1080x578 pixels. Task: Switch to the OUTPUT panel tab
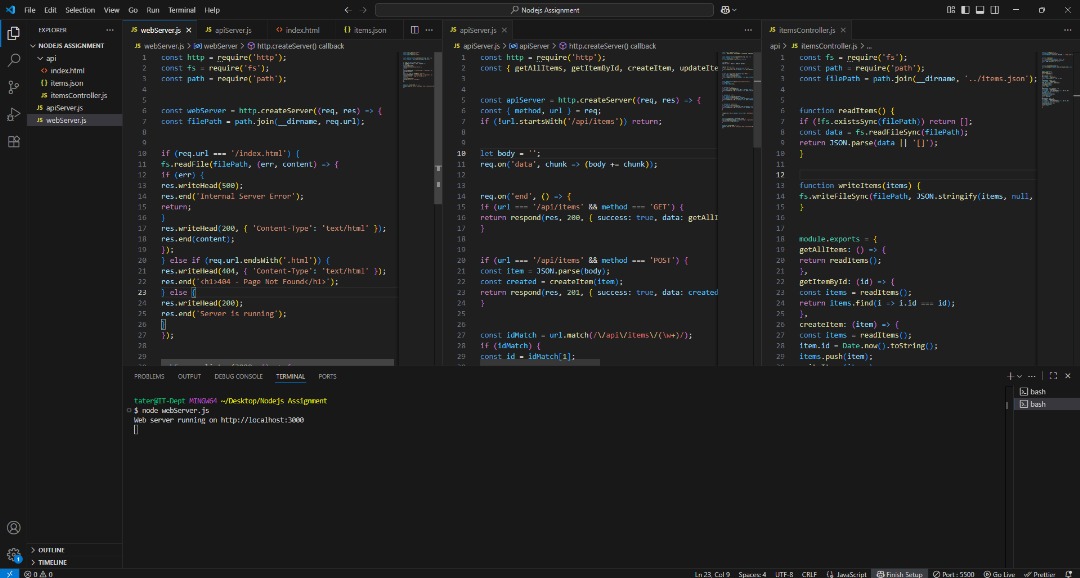[189, 376]
